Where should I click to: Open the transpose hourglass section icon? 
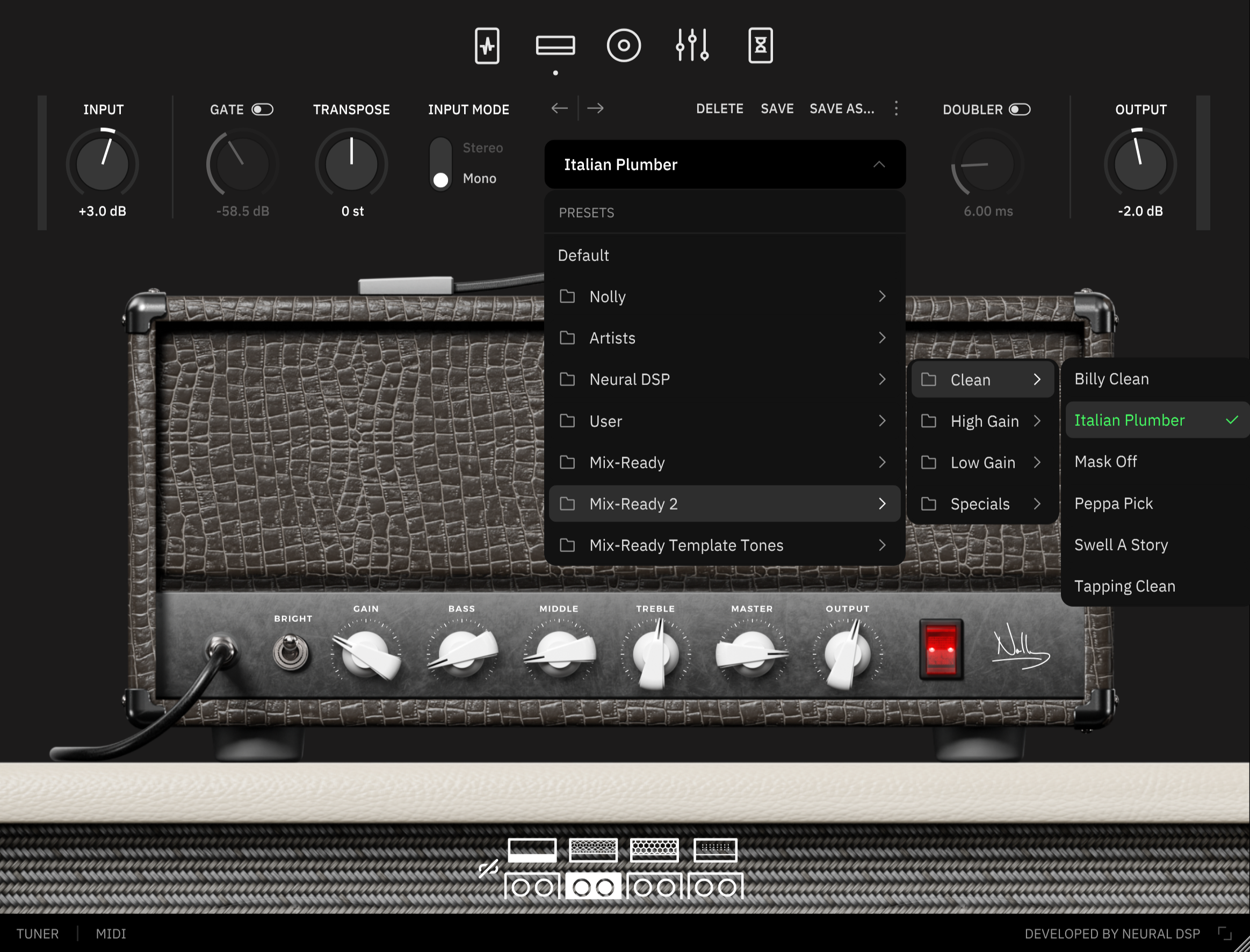[760, 47]
